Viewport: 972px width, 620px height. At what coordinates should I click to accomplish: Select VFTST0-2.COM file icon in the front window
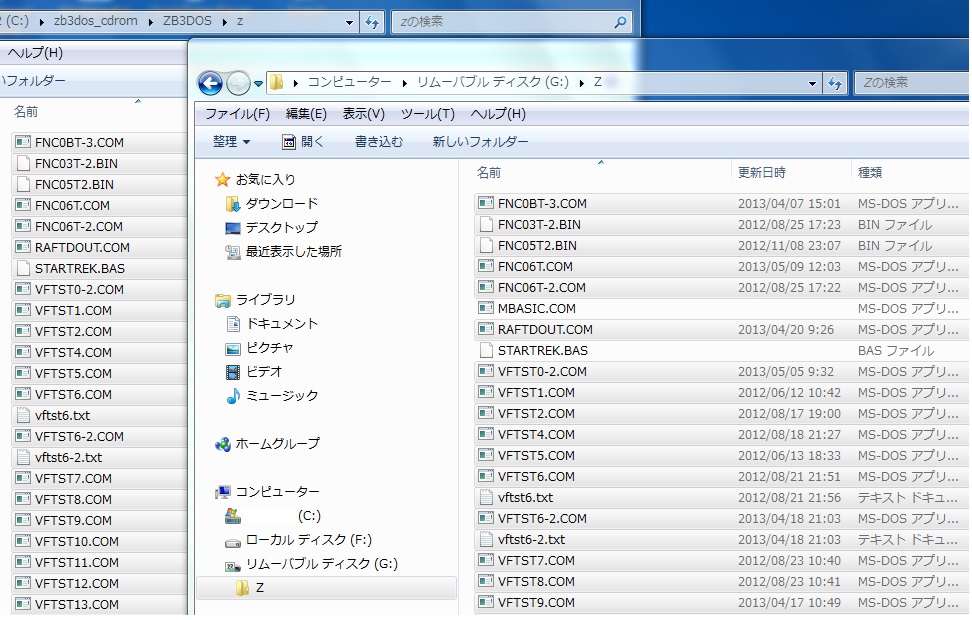(x=486, y=371)
